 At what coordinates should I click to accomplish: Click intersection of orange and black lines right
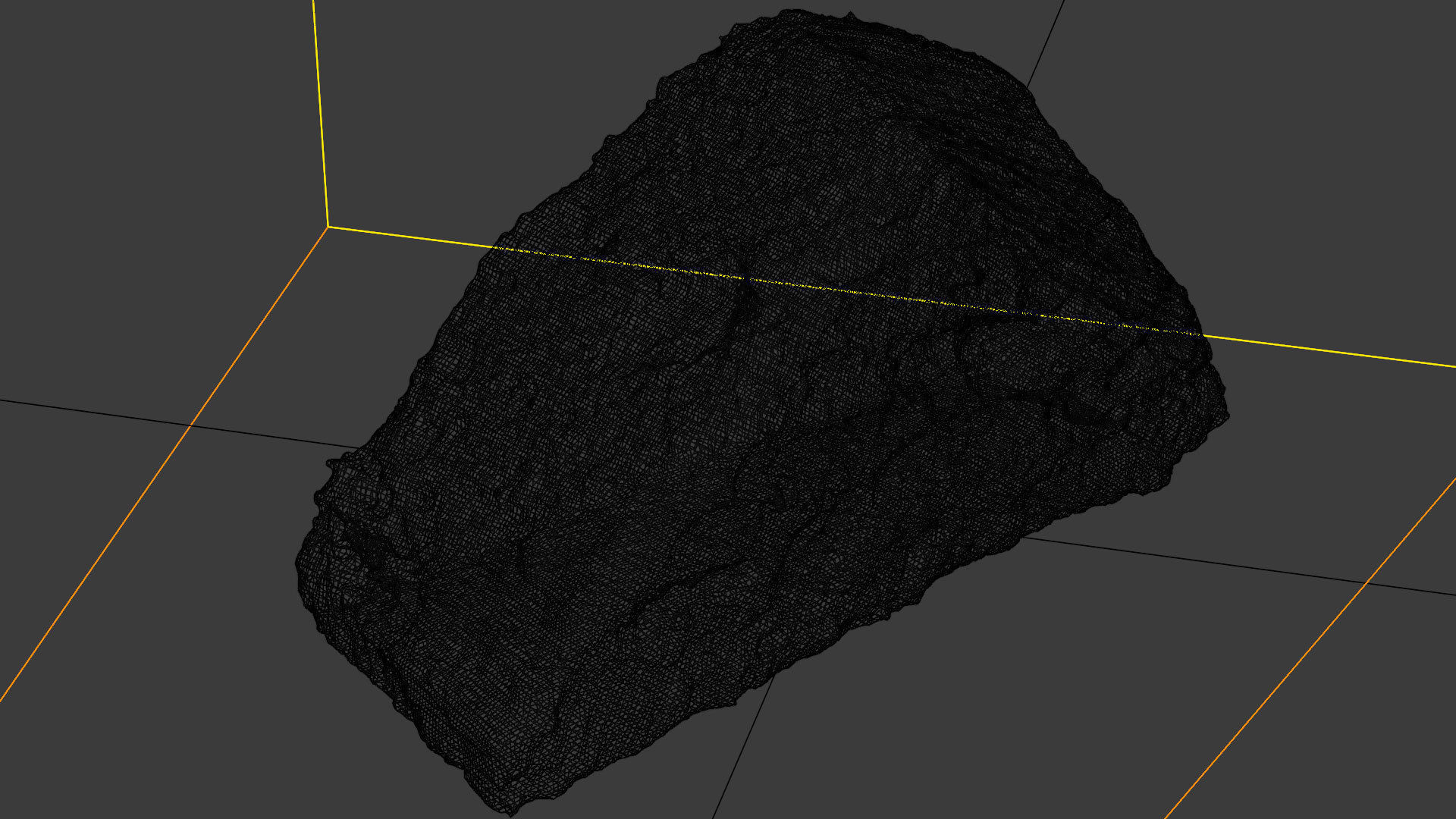coord(1367,582)
